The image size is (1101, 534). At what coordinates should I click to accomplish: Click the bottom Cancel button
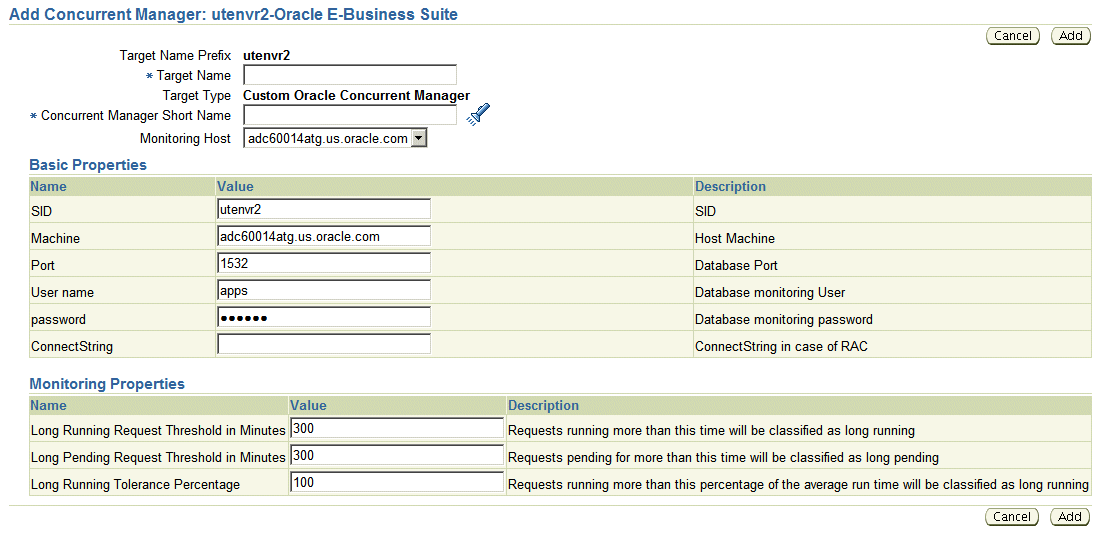1012,516
